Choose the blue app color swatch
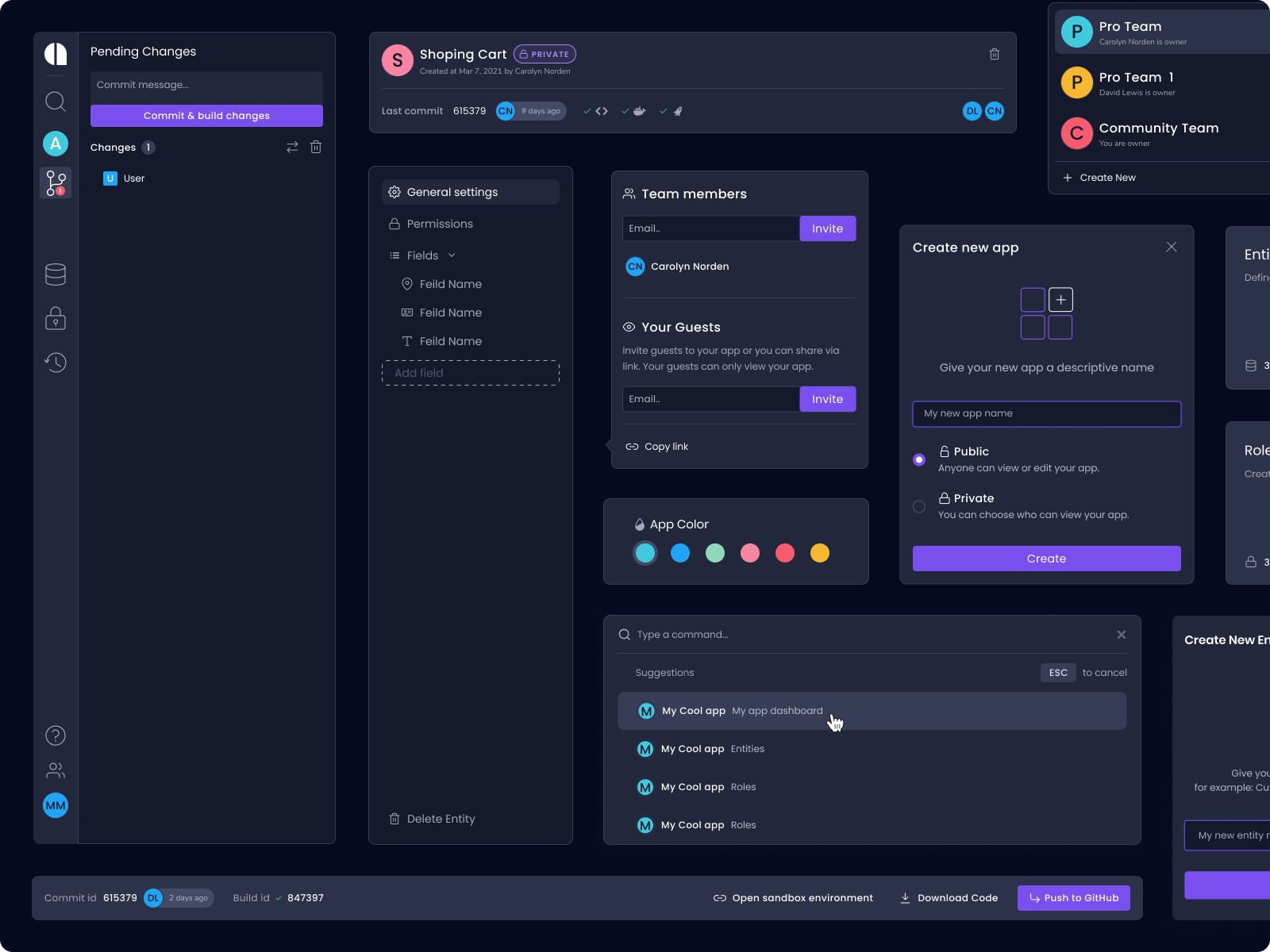This screenshot has height=952, width=1270. 680,553
